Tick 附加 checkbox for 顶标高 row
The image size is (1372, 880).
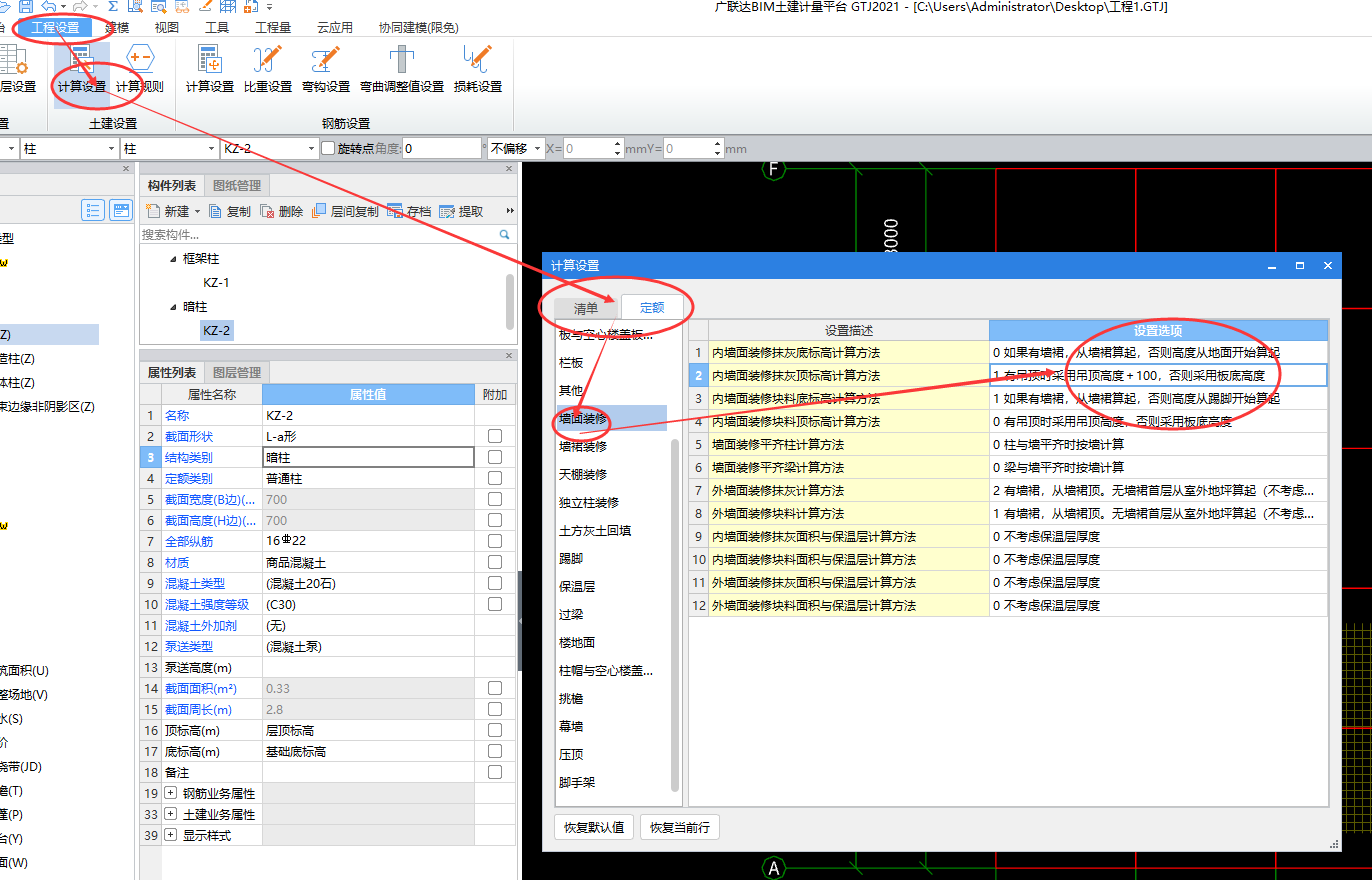(495, 730)
